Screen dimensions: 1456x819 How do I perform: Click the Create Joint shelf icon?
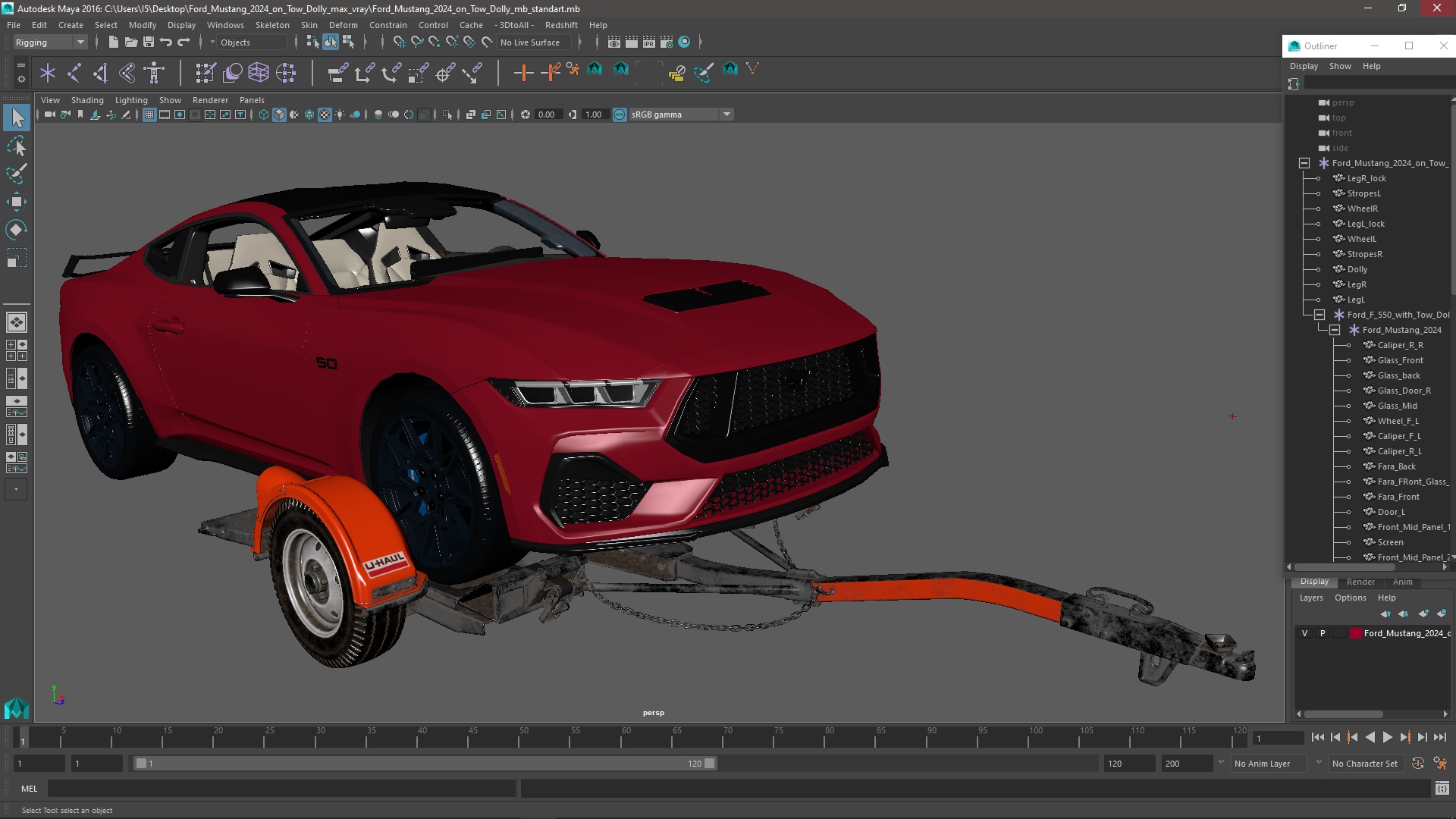click(x=74, y=73)
